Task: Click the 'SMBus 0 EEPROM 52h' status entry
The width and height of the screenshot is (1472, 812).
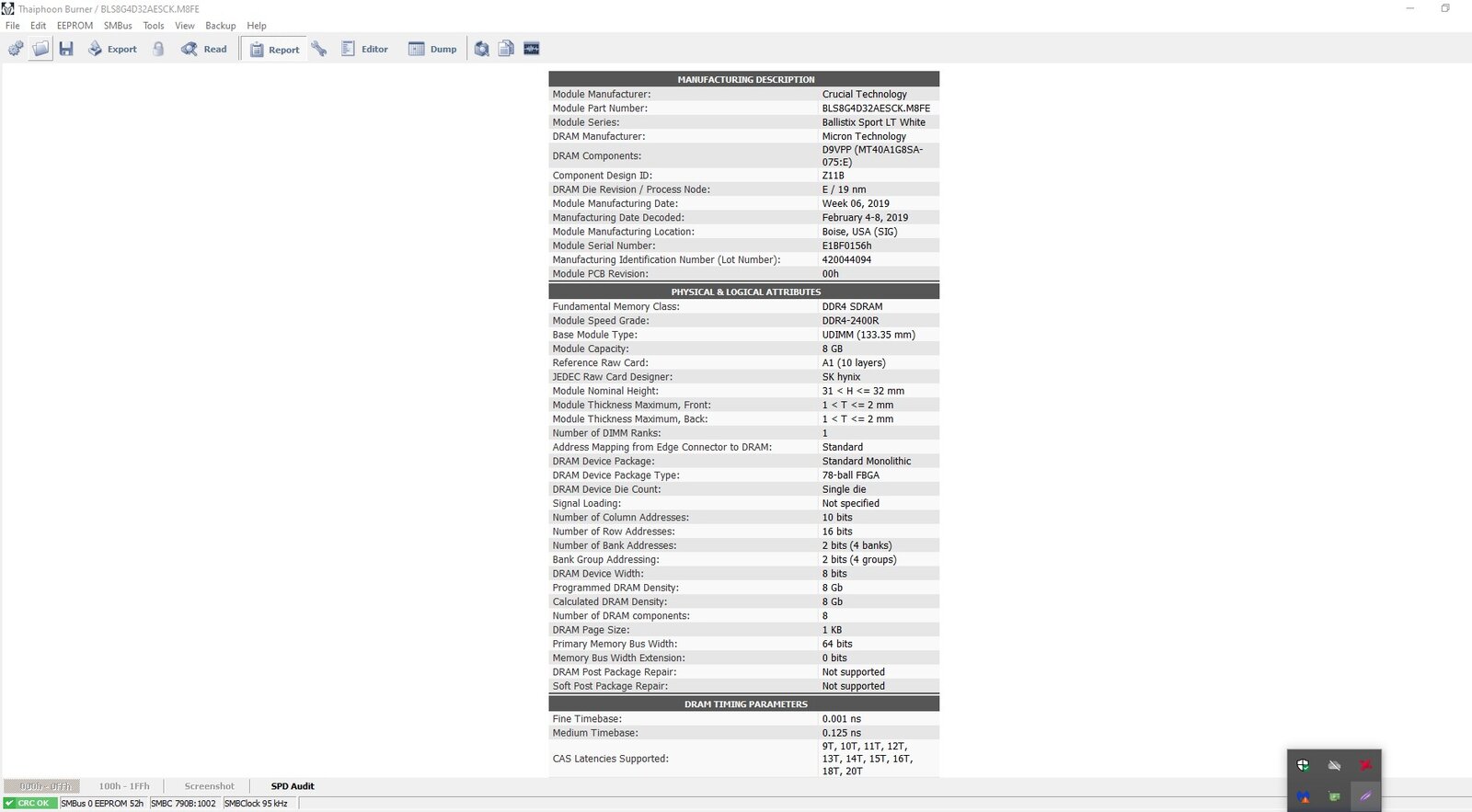Action: 102,803
